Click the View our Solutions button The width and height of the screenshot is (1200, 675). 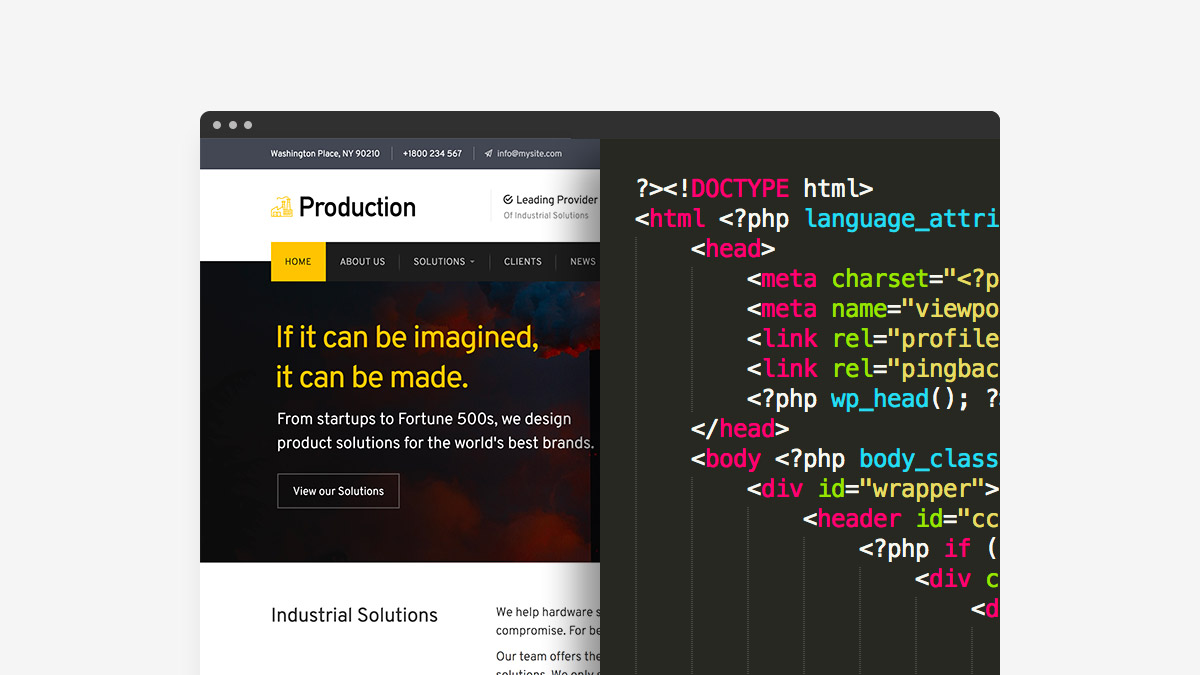338,491
